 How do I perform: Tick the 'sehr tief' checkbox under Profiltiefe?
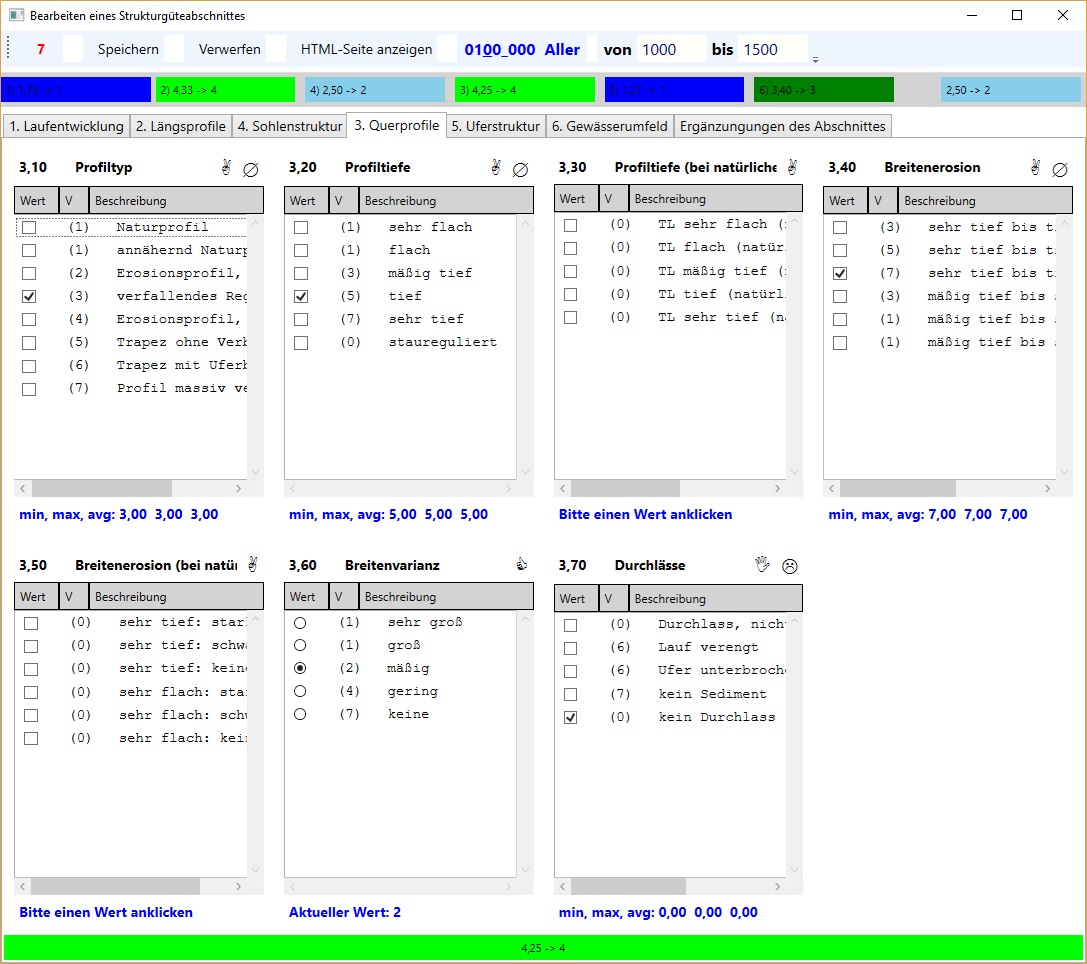click(x=301, y=319)
